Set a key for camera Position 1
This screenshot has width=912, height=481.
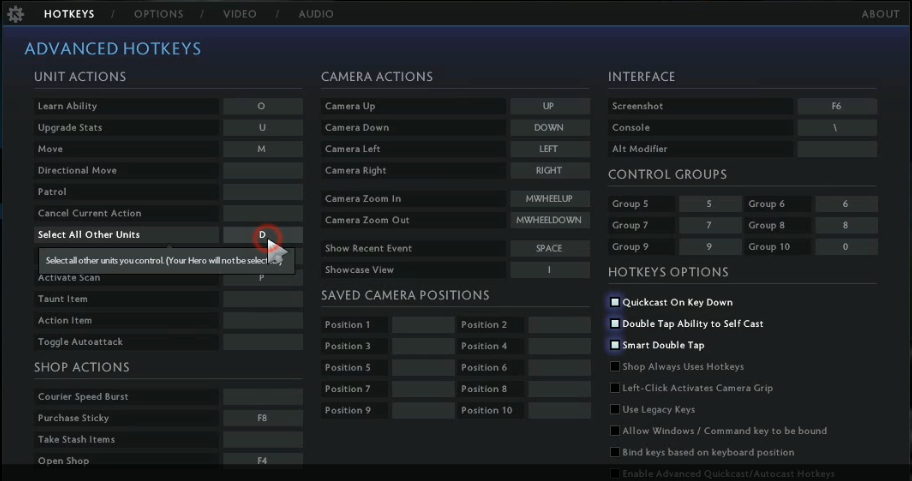(x=423, y=325)
